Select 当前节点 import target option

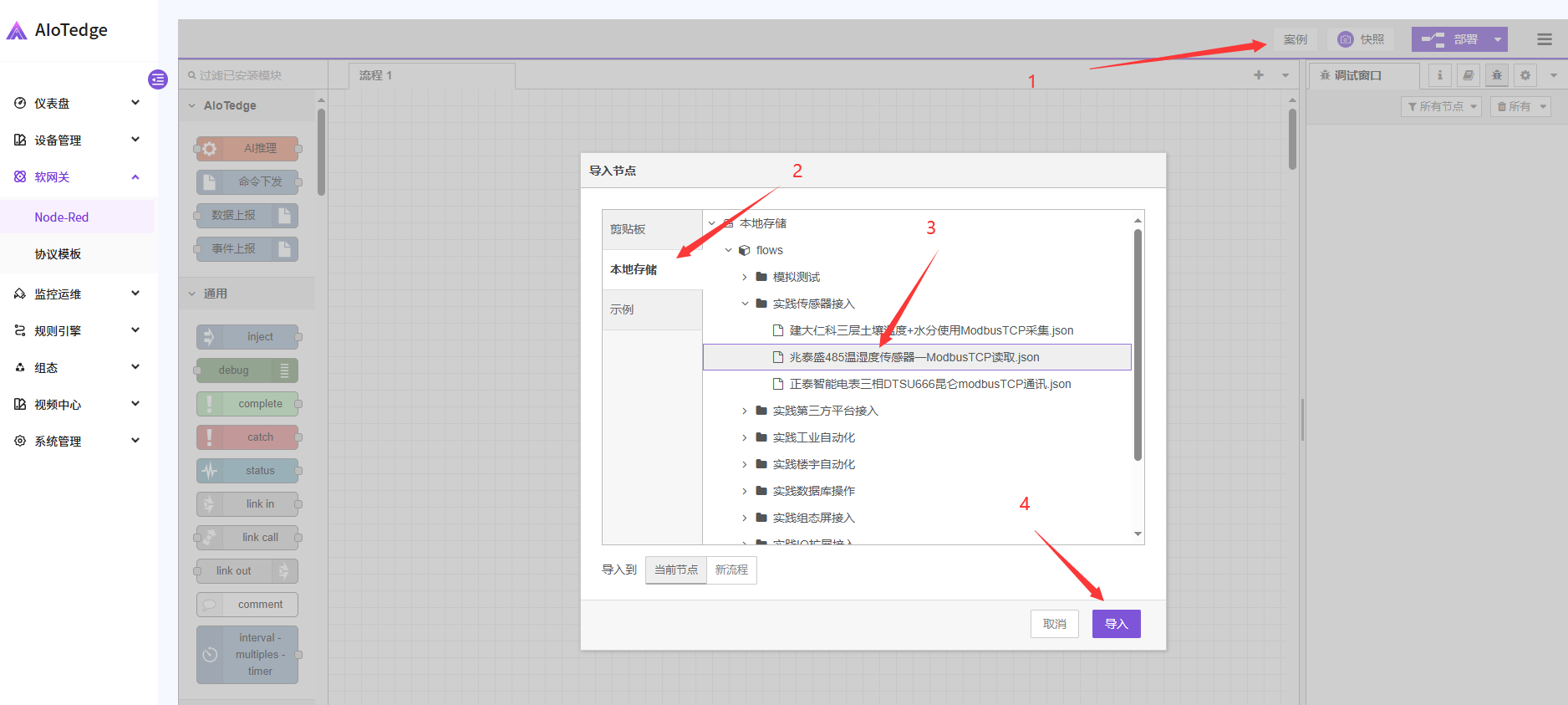pos(675,570)
